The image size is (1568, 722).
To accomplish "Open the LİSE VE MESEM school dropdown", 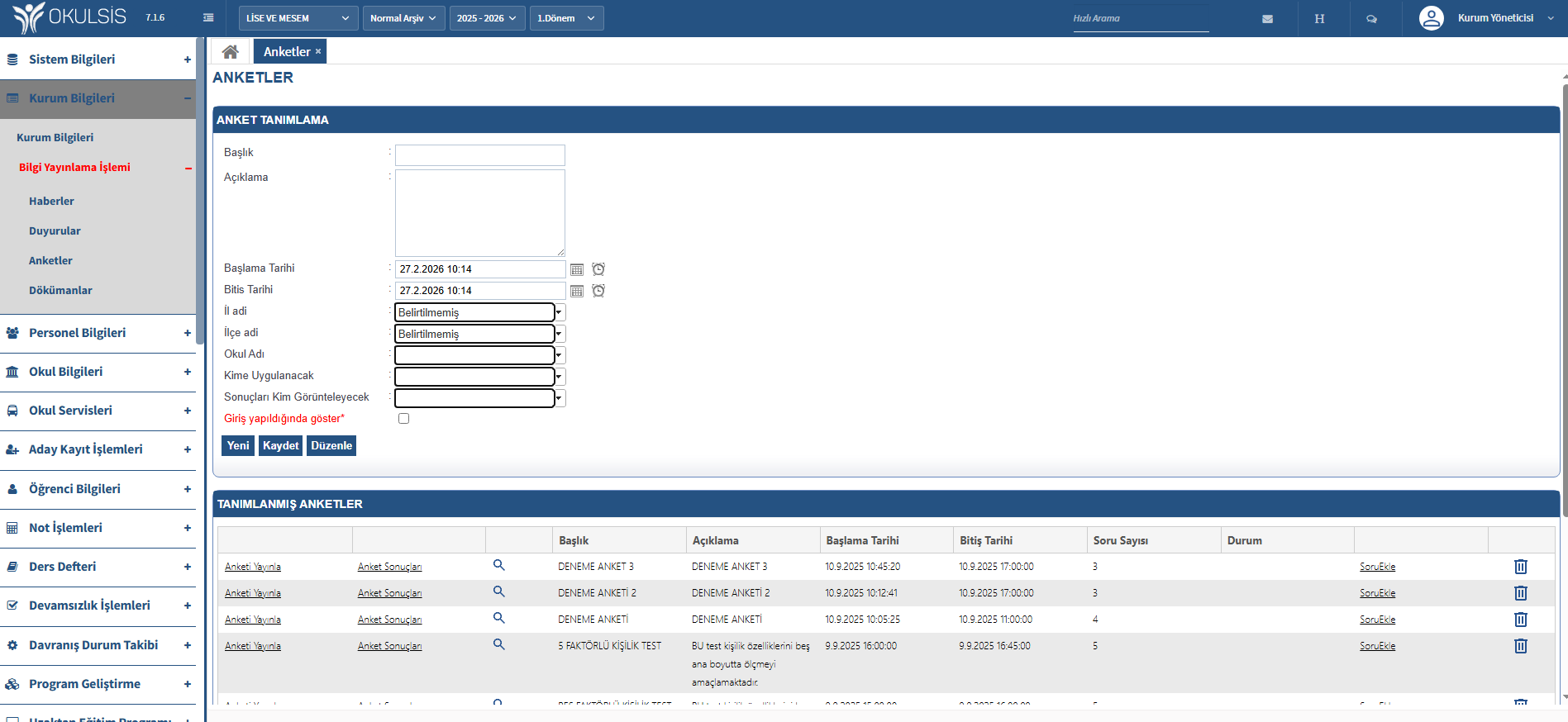I will (298, 18).
